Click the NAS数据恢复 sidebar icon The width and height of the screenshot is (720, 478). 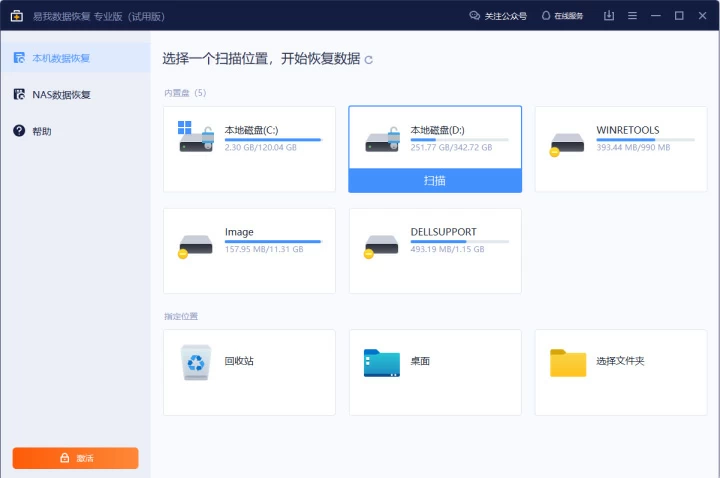[19, 94]
